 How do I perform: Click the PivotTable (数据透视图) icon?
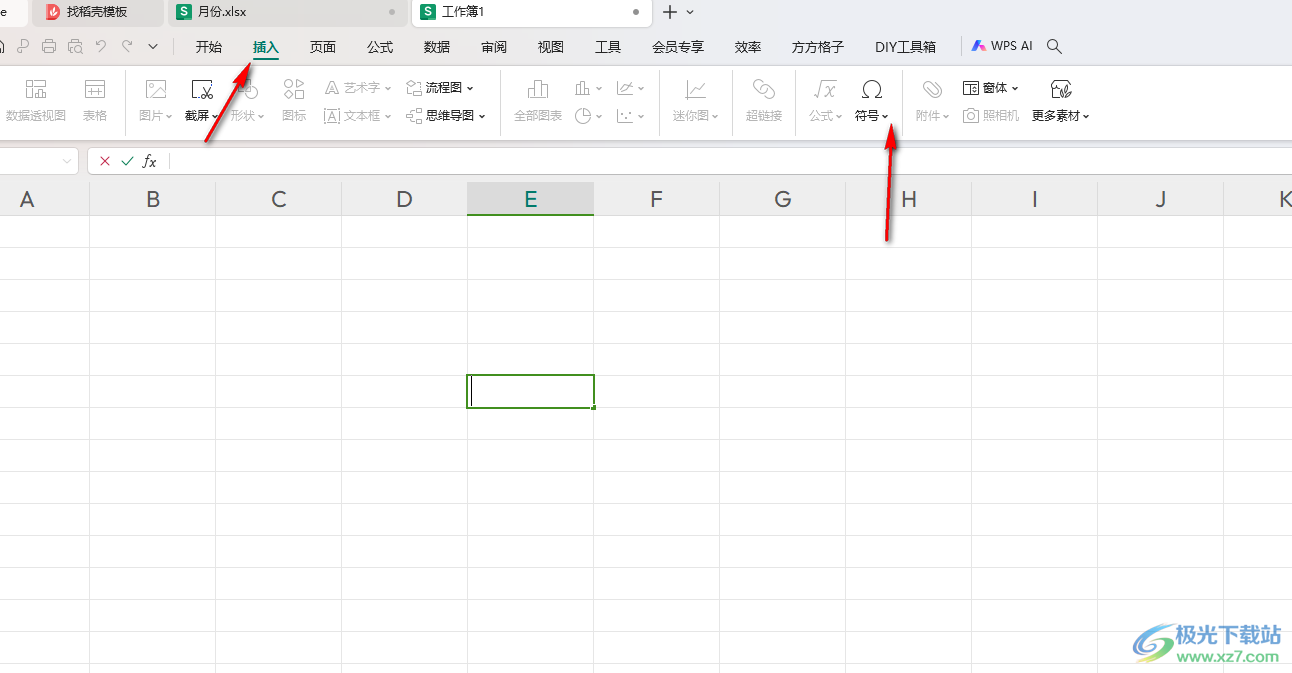[x=36, y=89]
